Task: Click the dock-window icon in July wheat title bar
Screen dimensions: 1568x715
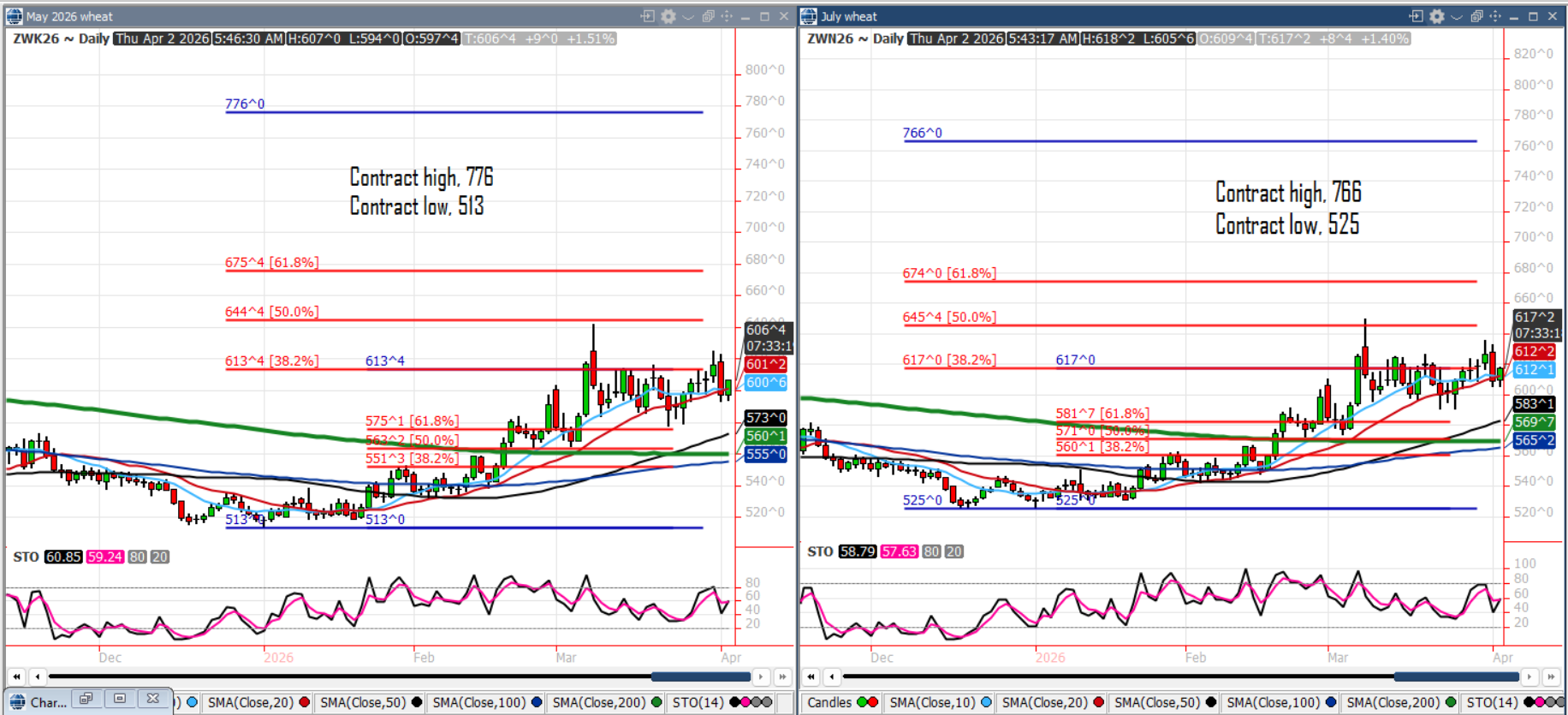Action: click(1417, 16)
